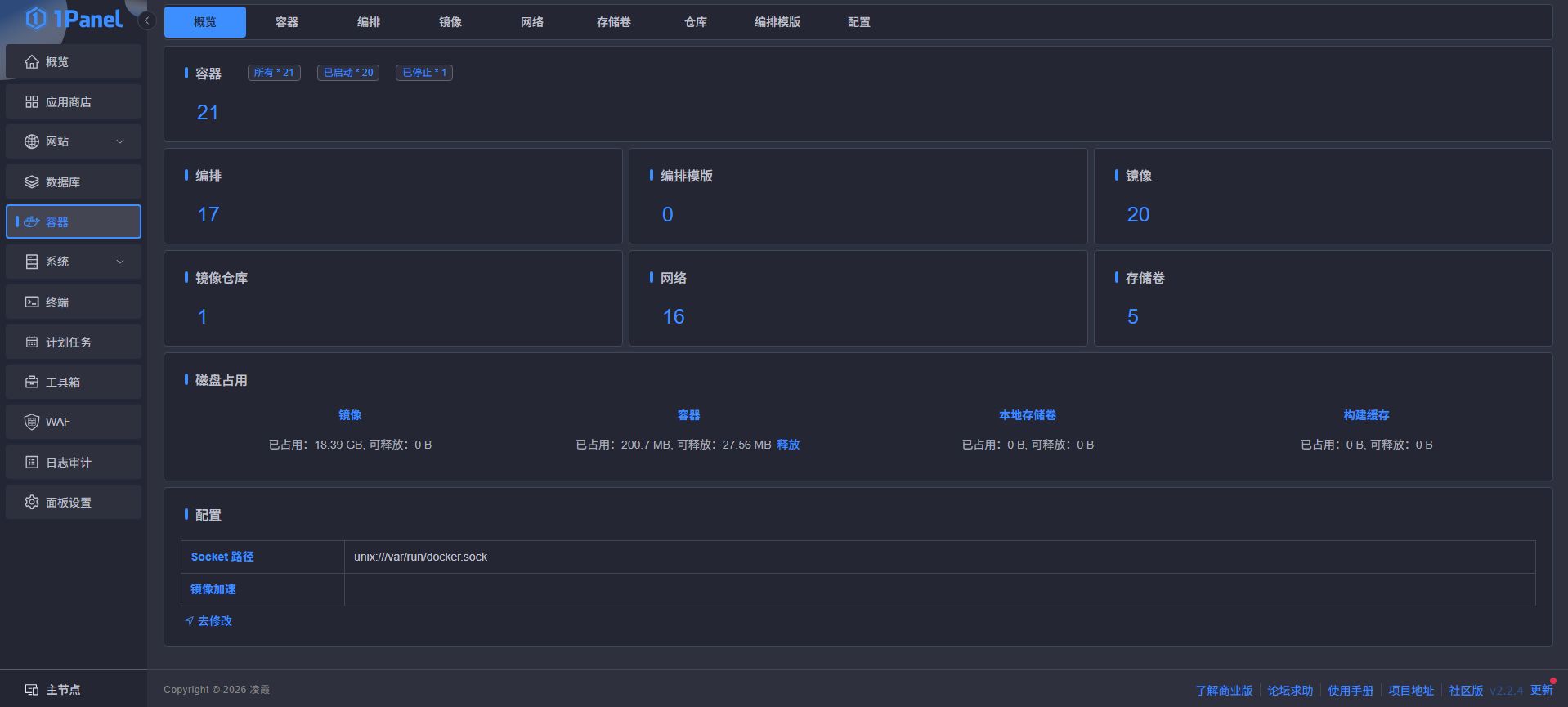
Task: Open 论坛求助 footer link
Action: click(1290, 691)
